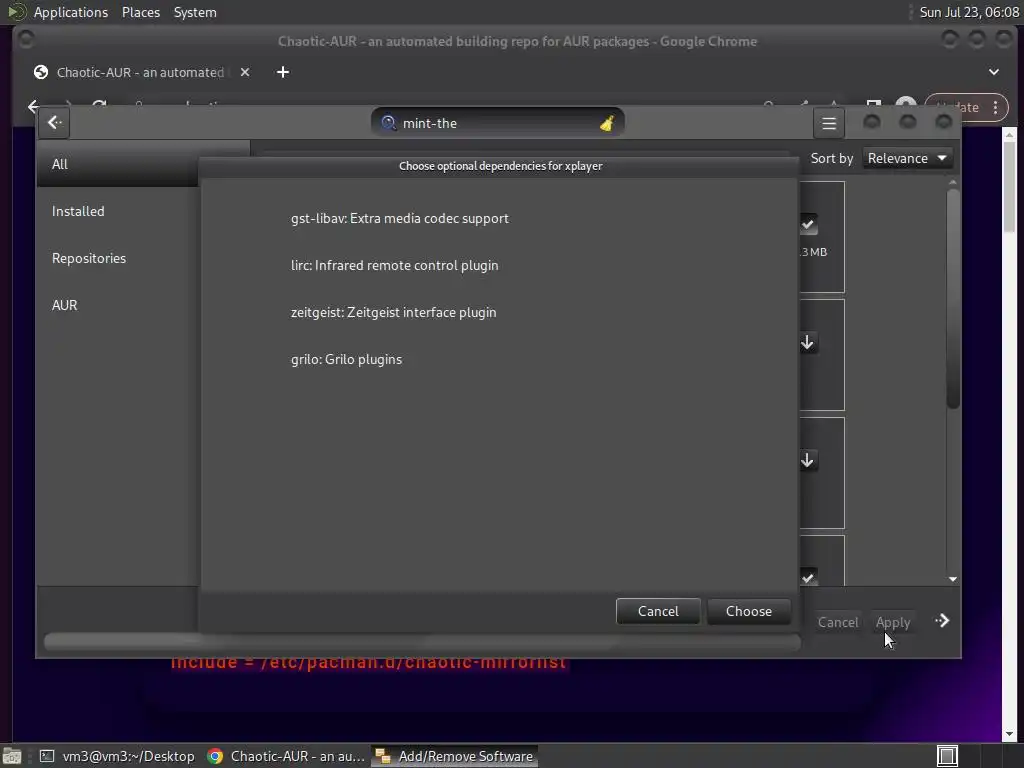Click the search magnifier icon beside mint-the
The image size is (1024, 768).
pos(389,123)
